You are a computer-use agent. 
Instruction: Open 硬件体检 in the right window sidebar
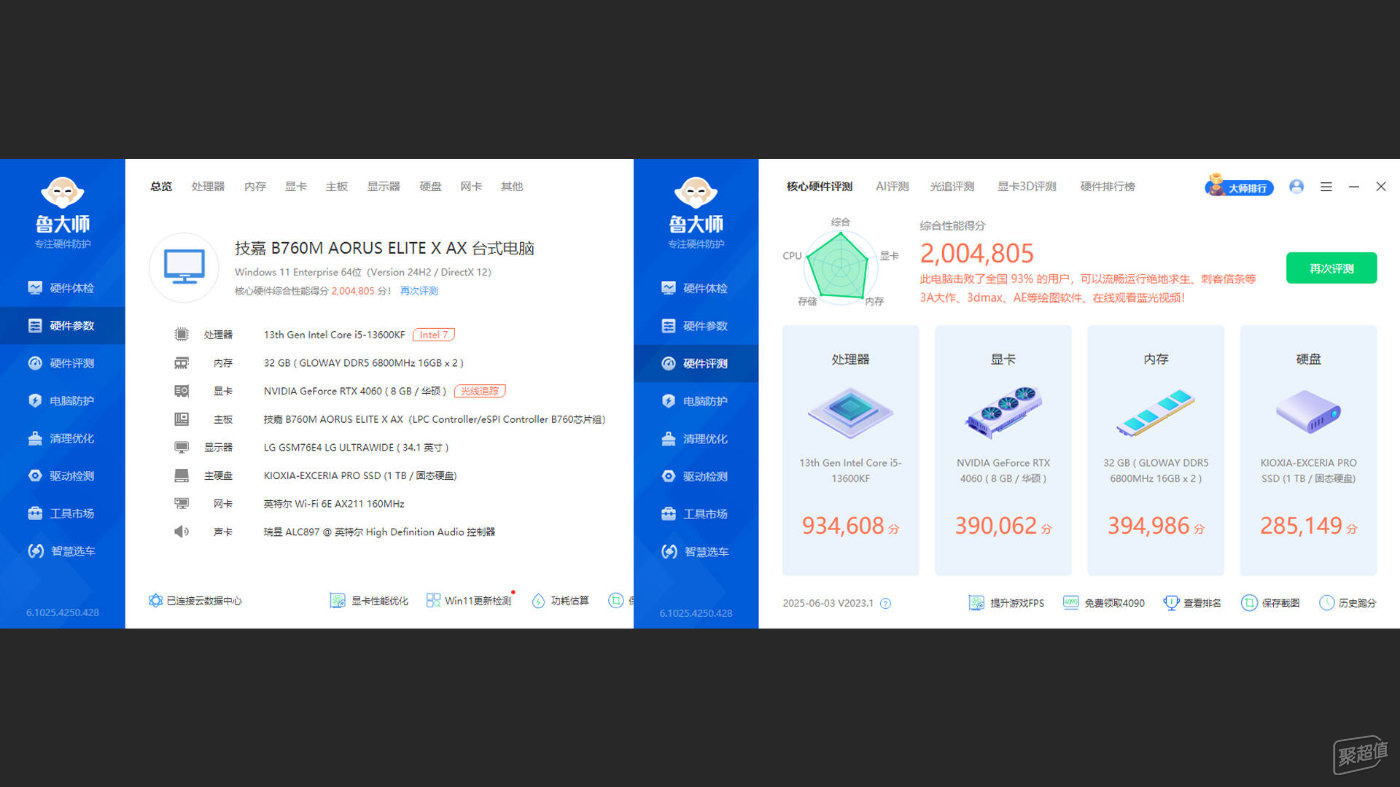[x=696, y=288]
